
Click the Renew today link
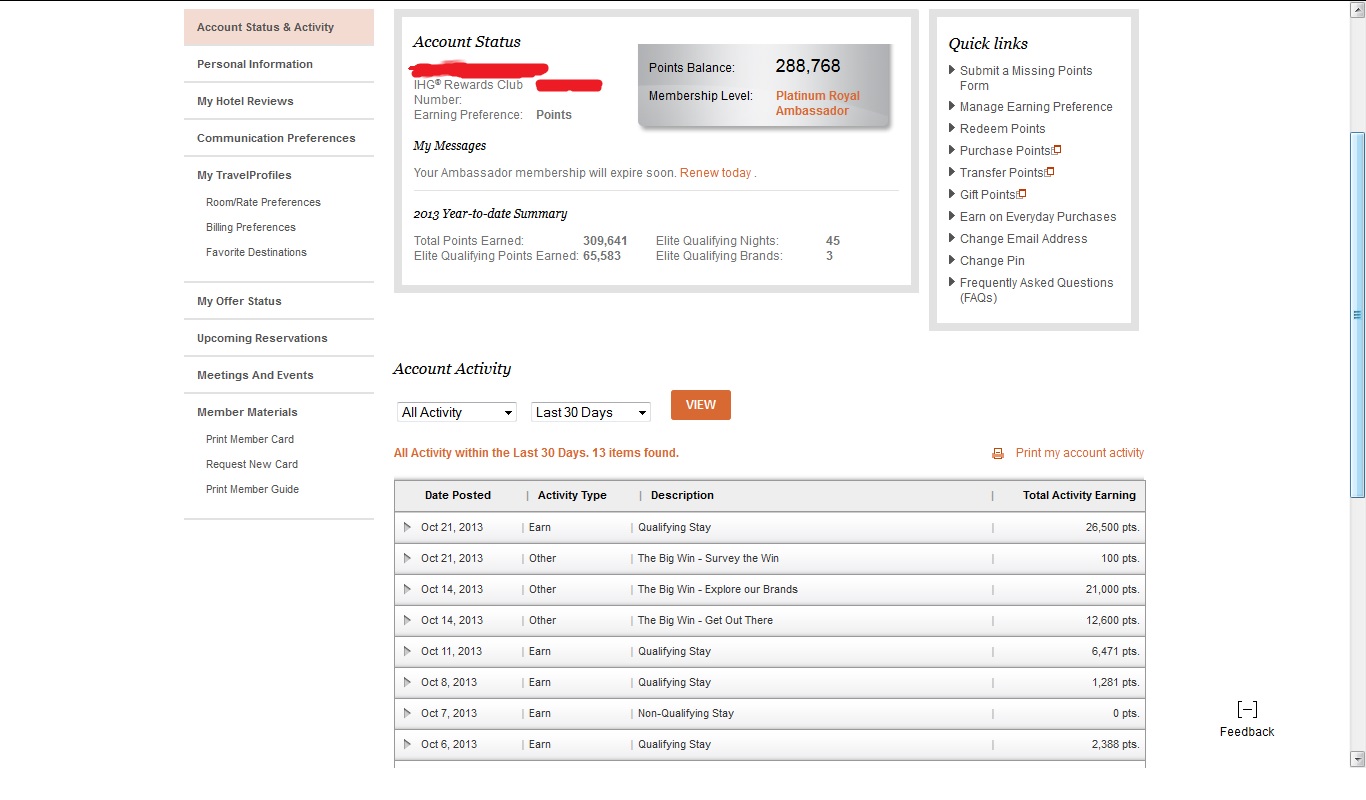pyautogui.click(x=715, y=173)
